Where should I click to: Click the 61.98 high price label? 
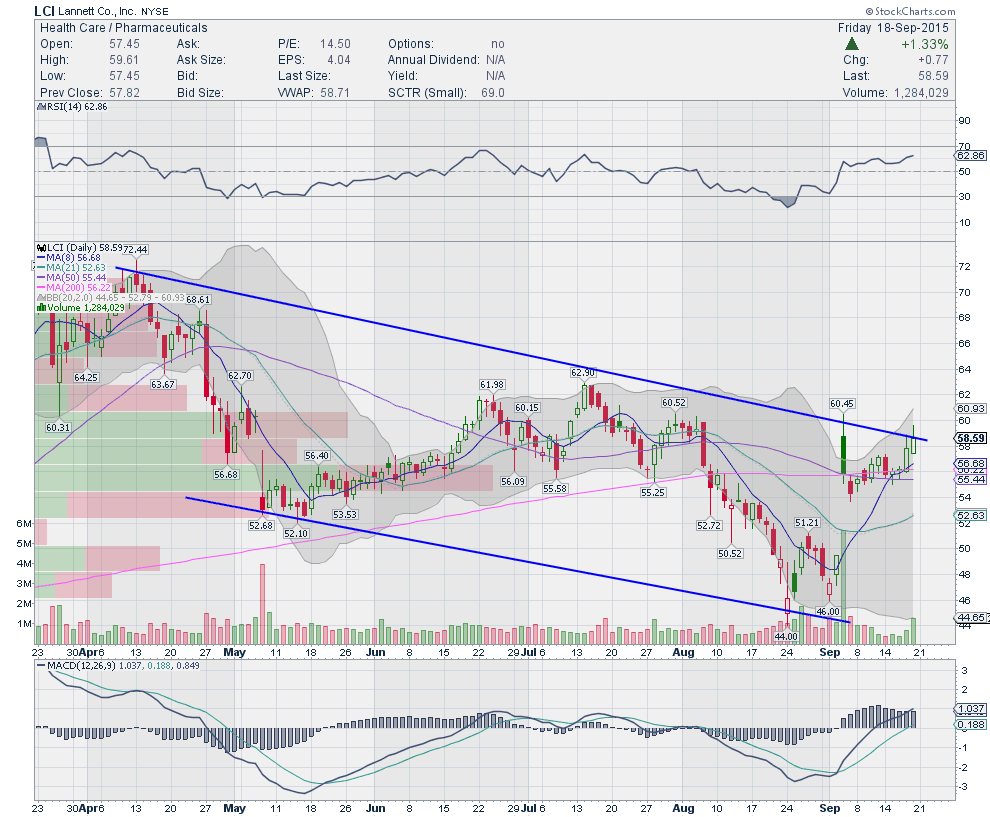pos(492,385)
